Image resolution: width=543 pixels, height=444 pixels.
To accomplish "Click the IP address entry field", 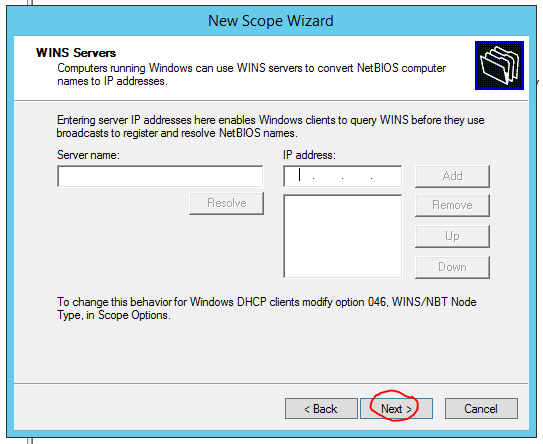I will [342, 176].
